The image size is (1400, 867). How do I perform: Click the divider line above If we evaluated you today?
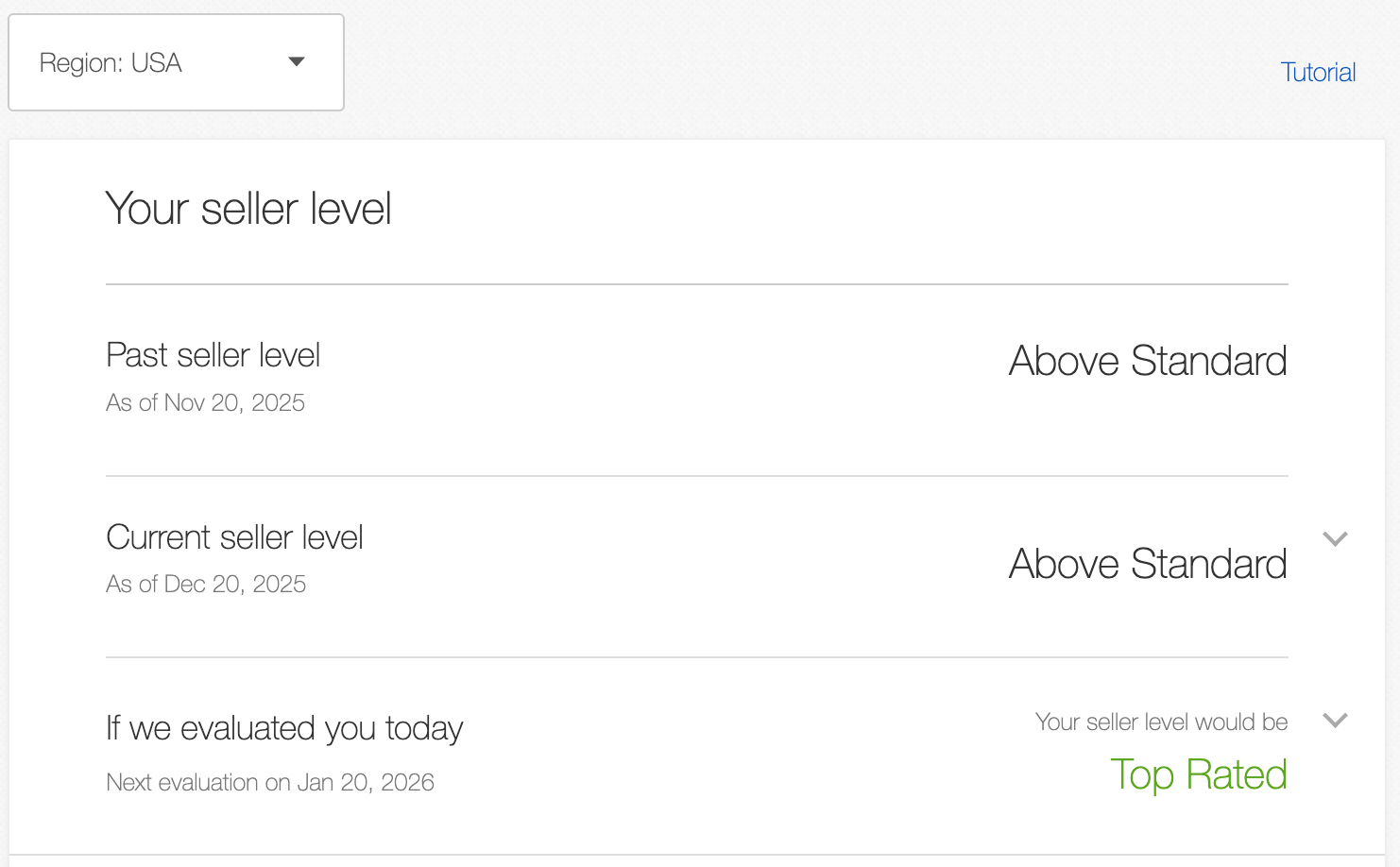(x=697, y=657)
